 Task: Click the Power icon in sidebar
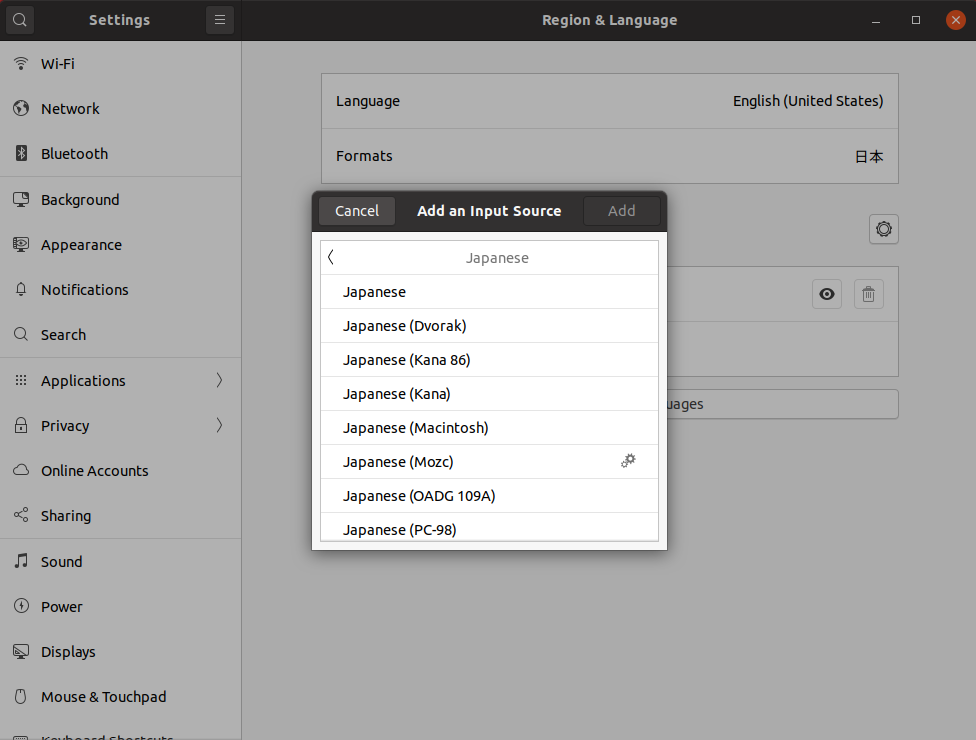pyautogui.click(x=21, y=606)
